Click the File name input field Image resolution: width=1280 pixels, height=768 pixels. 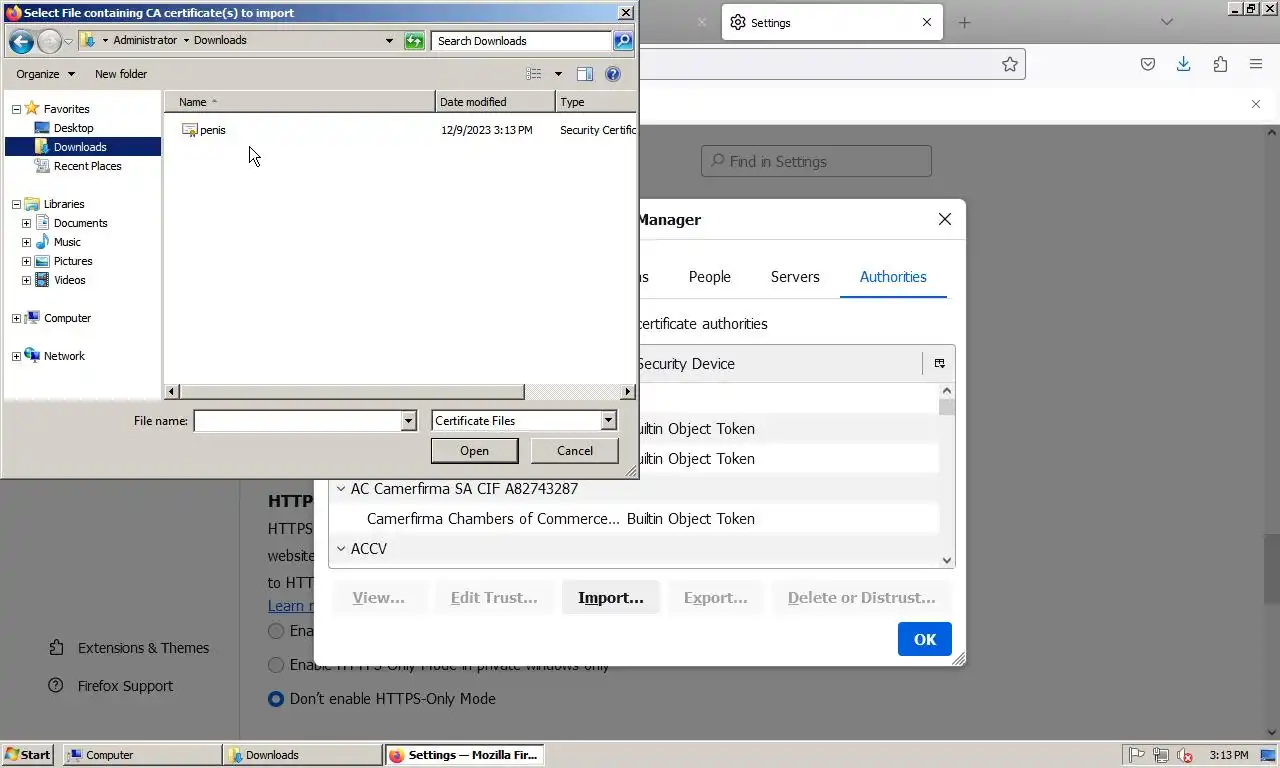point(297,421)
